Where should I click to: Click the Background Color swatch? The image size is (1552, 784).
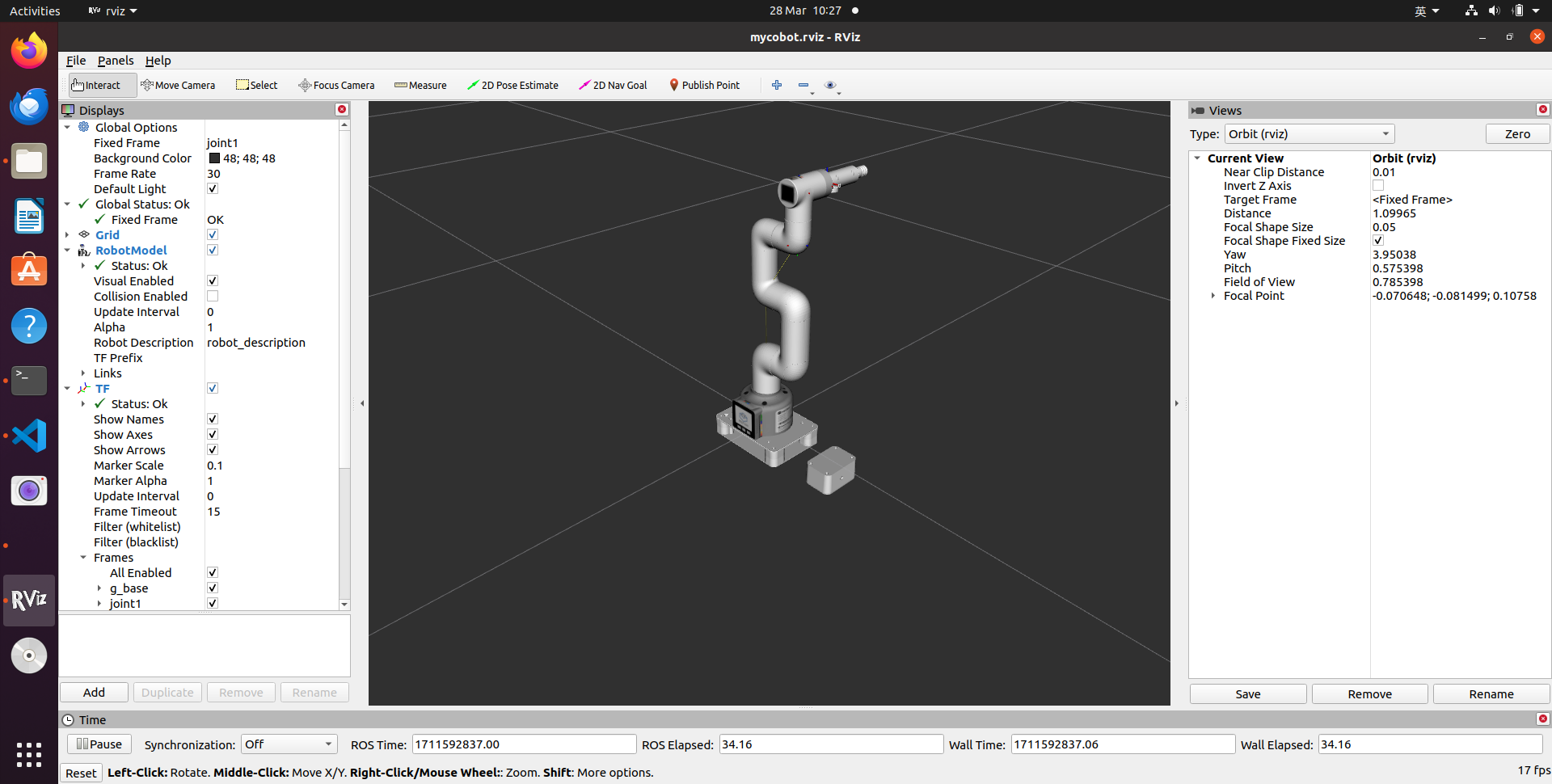pyautogui.click(x=214, y=158)
